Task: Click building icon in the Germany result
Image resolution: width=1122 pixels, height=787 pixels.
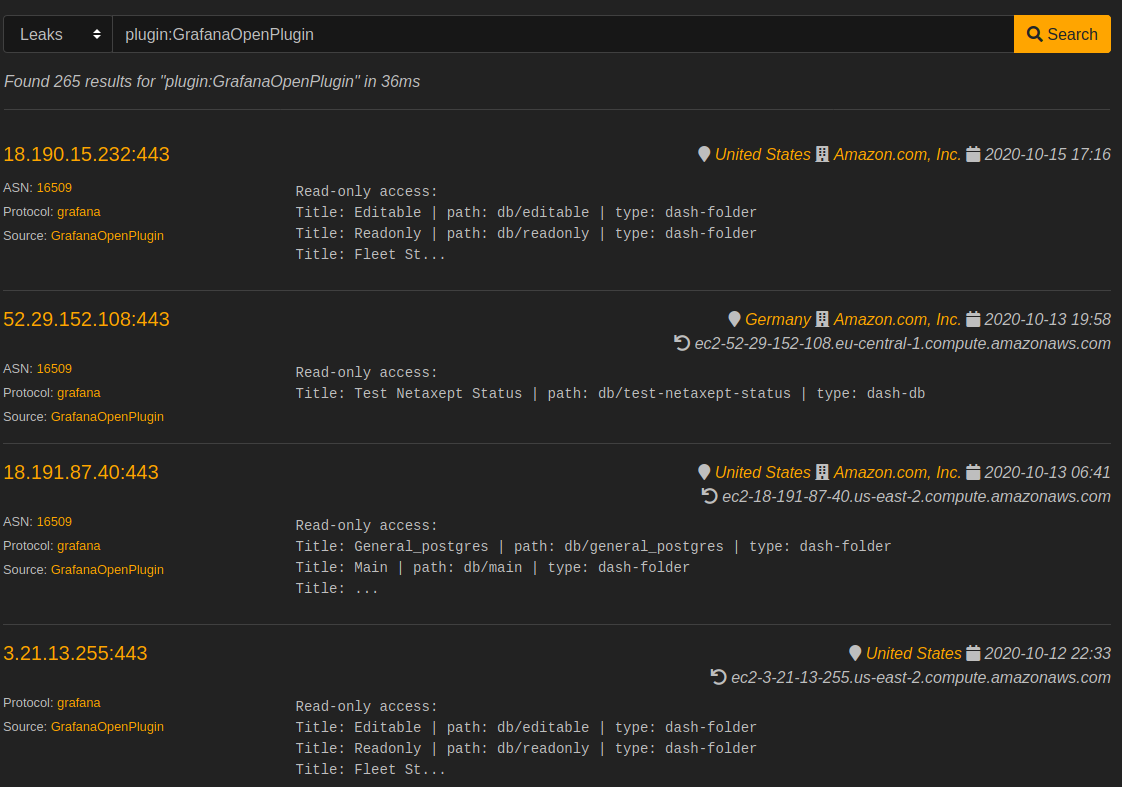Action: [822, 320]
